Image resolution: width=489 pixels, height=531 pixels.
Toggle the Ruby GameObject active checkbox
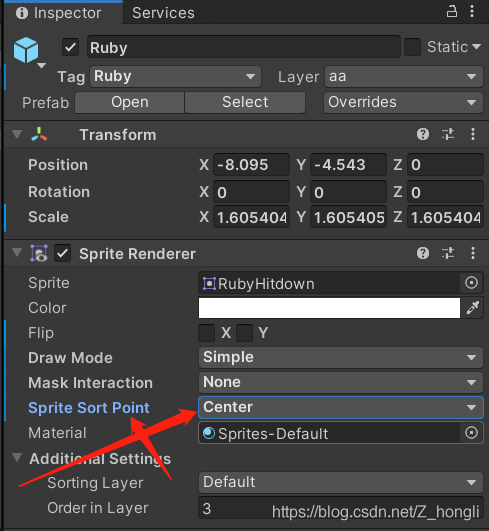(x=70, y=47)
